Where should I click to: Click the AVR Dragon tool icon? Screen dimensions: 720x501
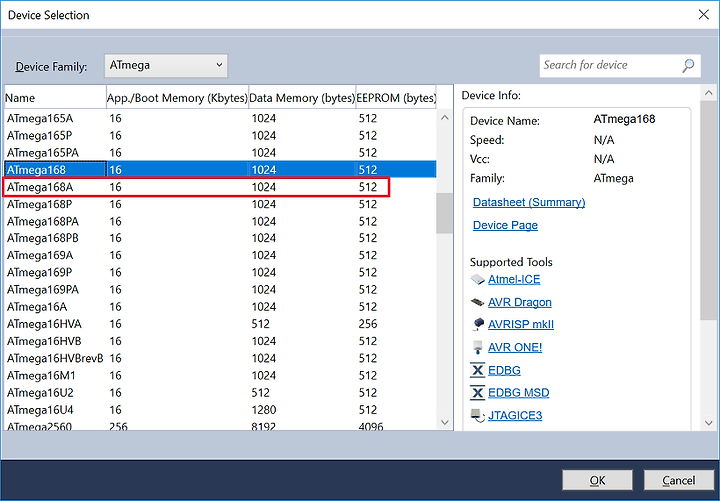478,302
